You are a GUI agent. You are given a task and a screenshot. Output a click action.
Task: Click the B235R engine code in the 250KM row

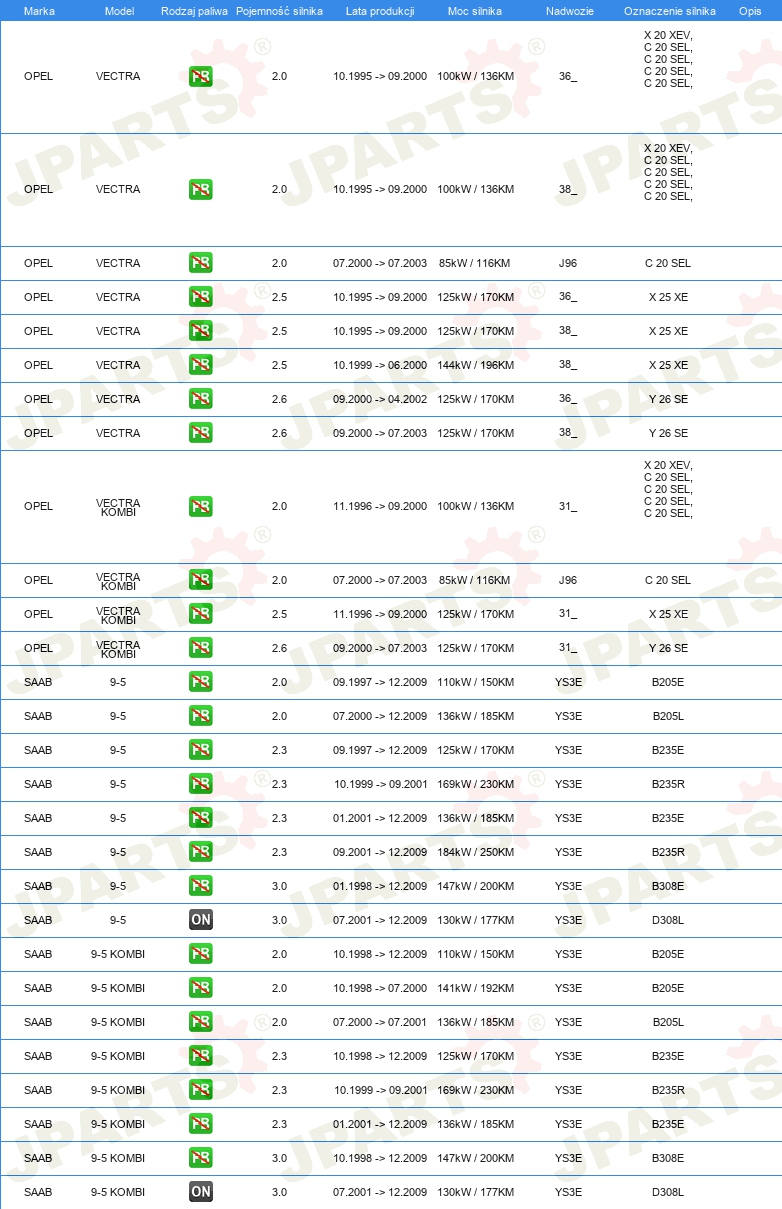click(668, 852)
